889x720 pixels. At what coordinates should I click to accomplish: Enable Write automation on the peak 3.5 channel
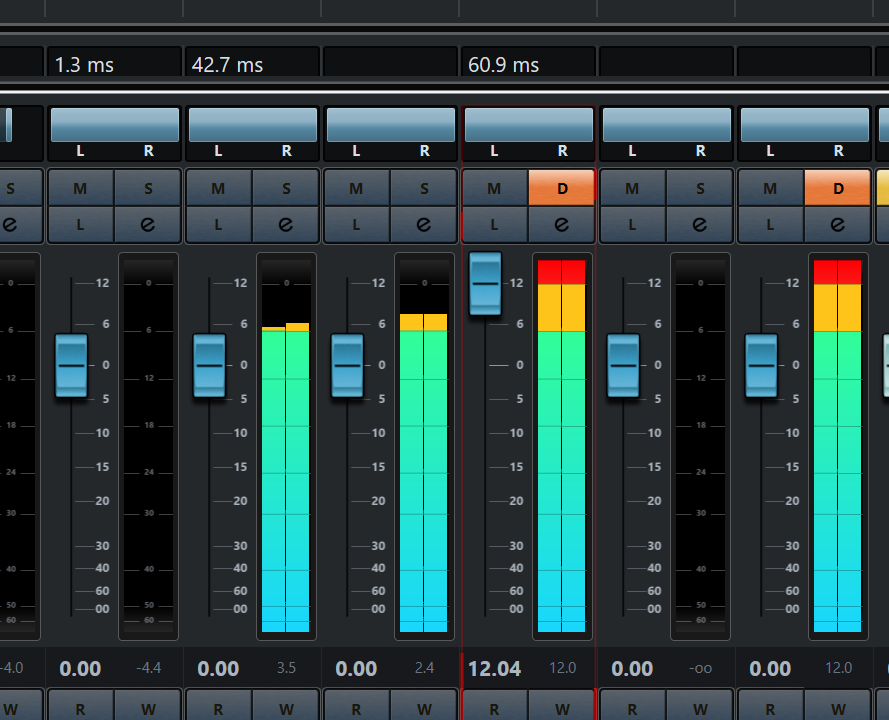tap(286, 706)
